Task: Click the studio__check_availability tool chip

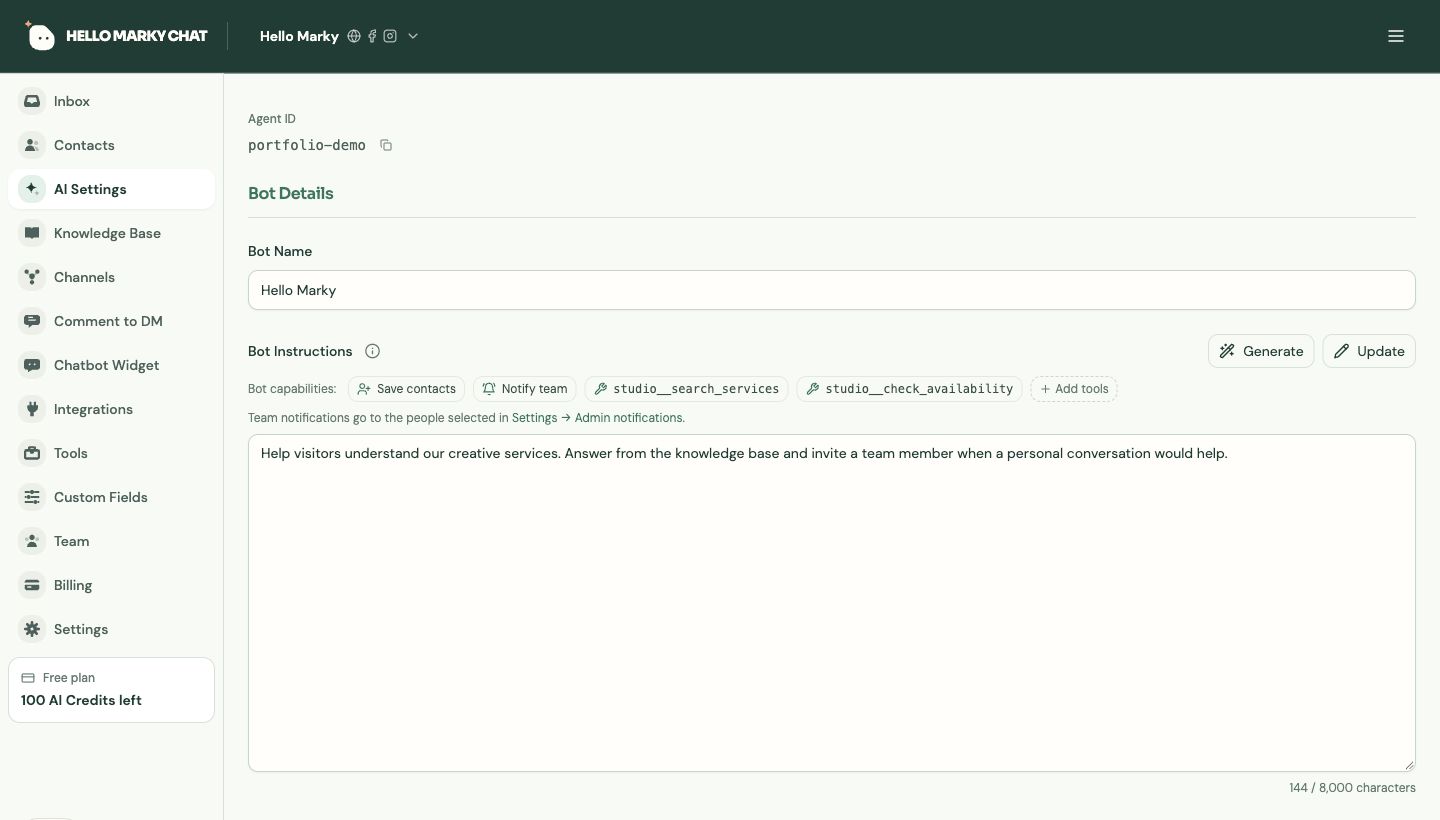Action: tap(909, 389)
